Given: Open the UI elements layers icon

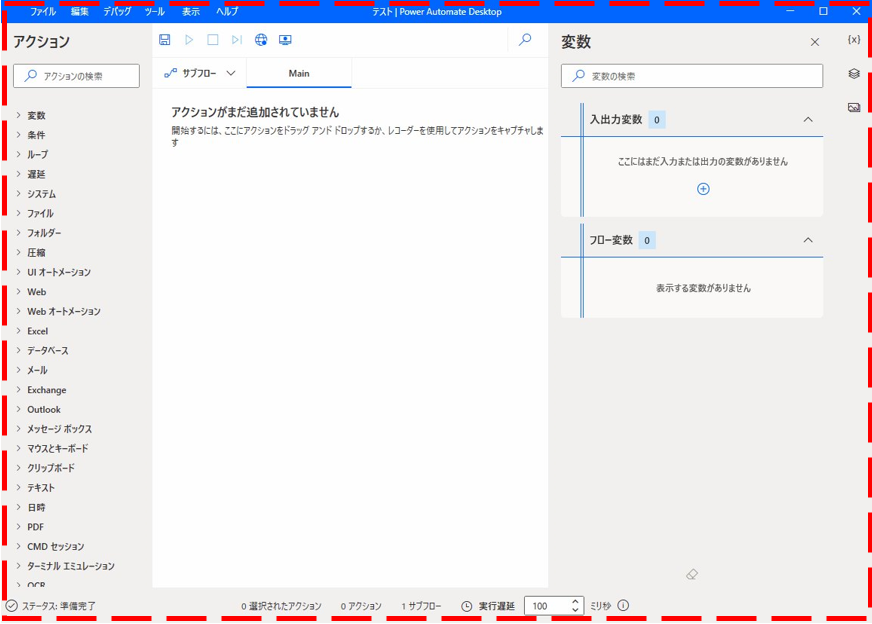Looking at the screenshot, I should 854,73.
